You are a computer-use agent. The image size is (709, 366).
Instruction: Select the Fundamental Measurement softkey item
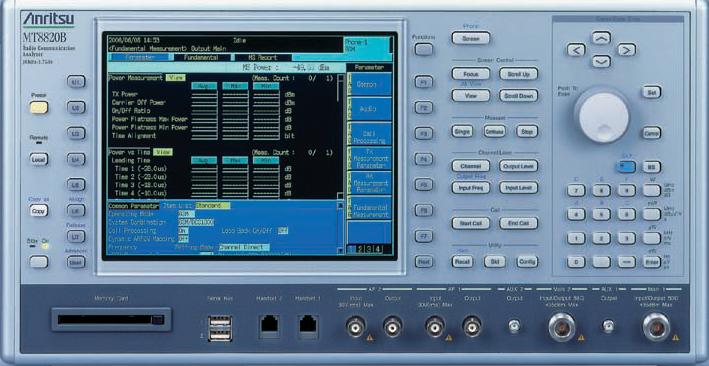coord(369,208)
